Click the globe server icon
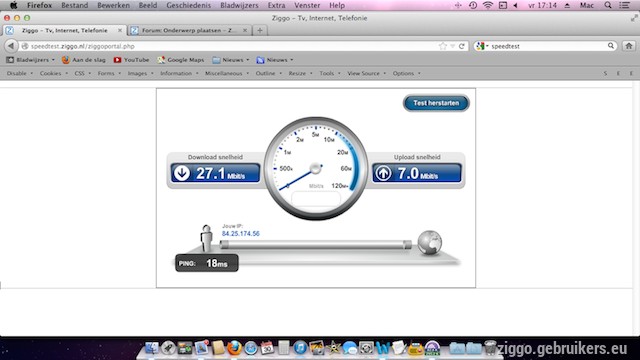Image resolution: width=640 pixels, height=360 pixels. tap(429, 242)
